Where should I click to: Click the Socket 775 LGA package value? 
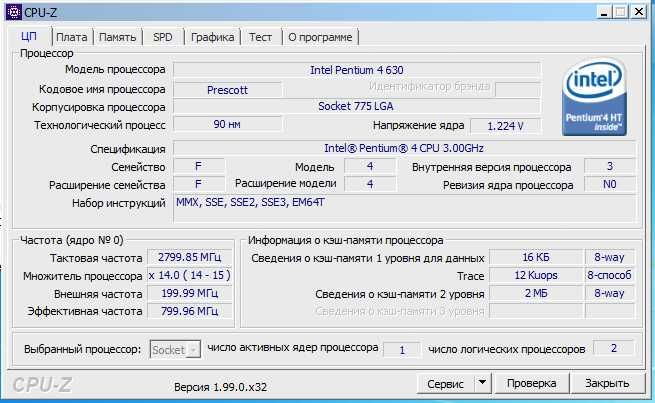coord(357,106)
